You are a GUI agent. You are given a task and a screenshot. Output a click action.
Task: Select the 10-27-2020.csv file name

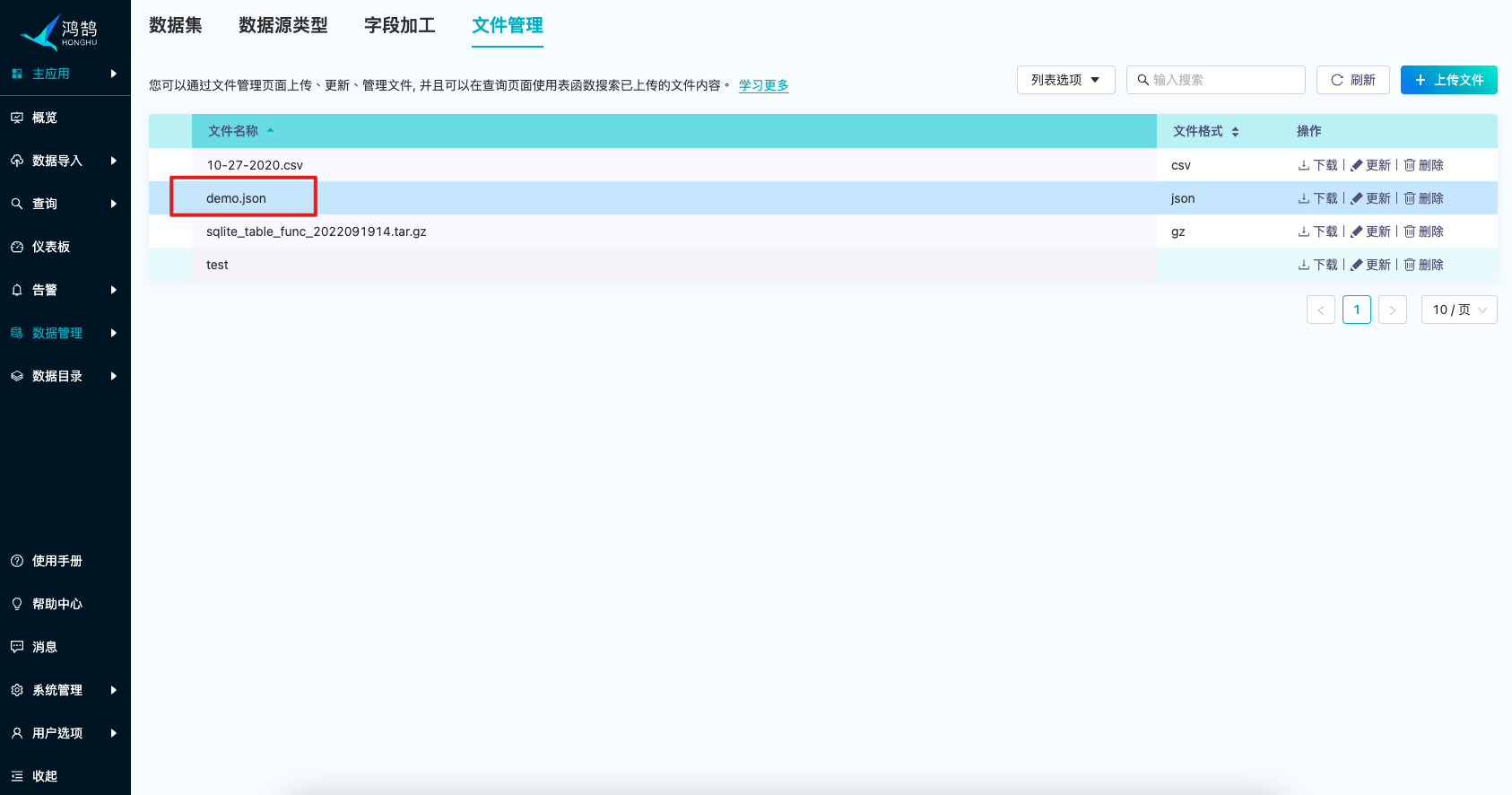click(x=255, y=165)
